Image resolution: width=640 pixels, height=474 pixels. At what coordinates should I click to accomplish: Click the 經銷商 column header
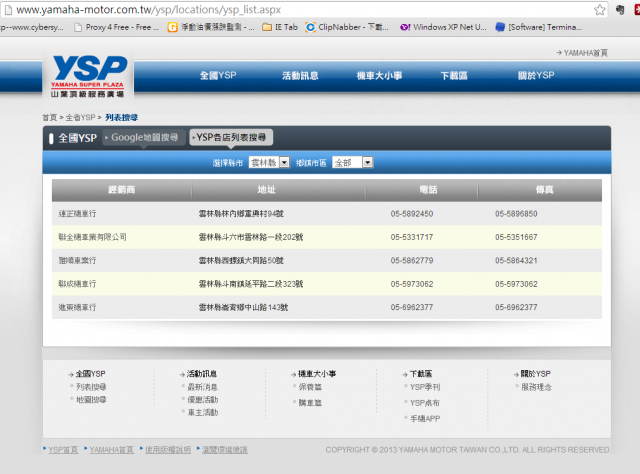pyautogui.click(x=122, y=190)
